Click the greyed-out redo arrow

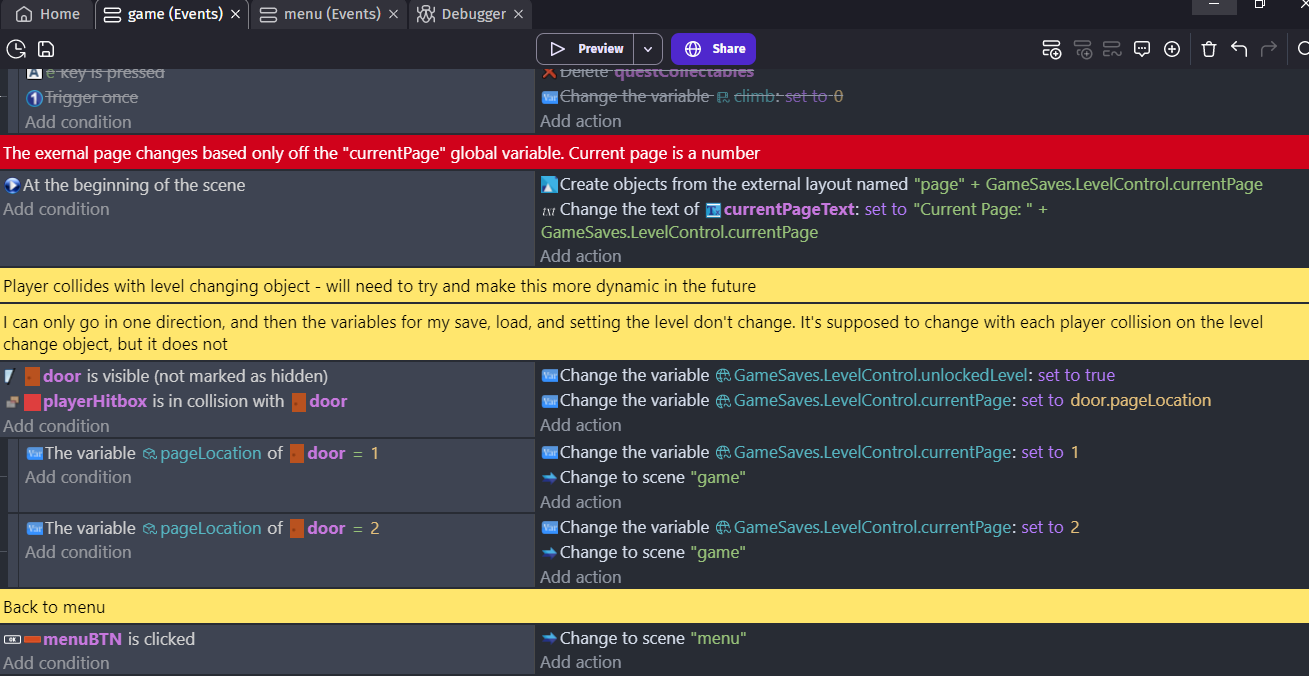pyautogui.click(x=1269, y=49)
